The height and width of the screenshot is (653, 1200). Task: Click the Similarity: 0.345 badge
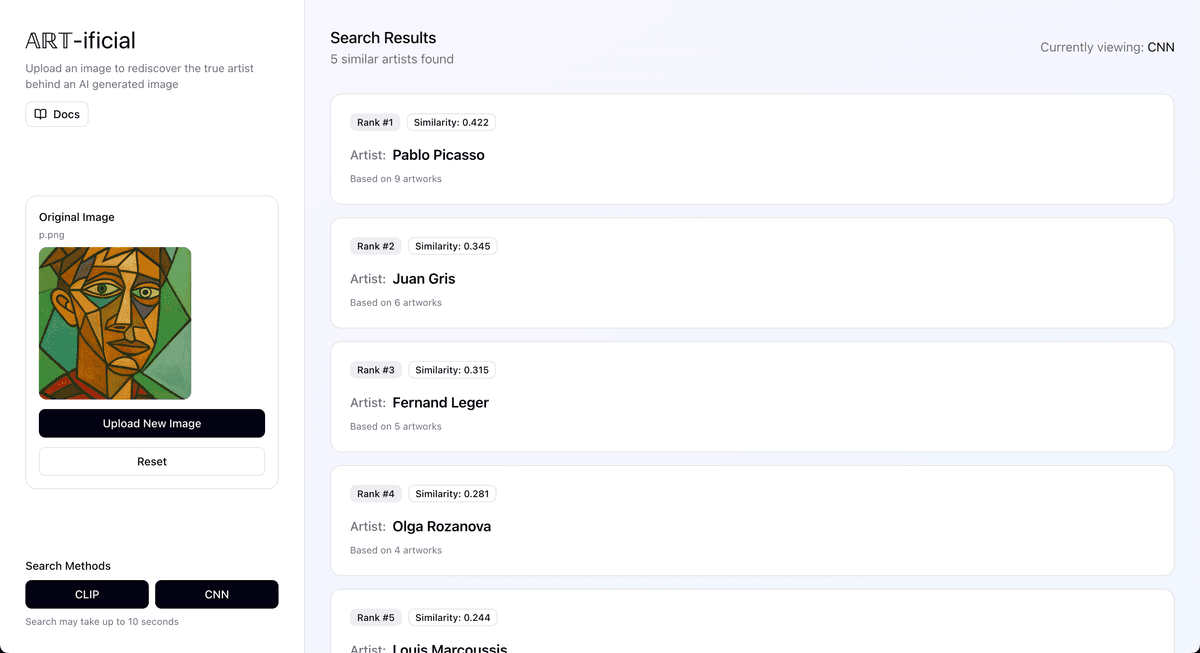tap(452, 246)
